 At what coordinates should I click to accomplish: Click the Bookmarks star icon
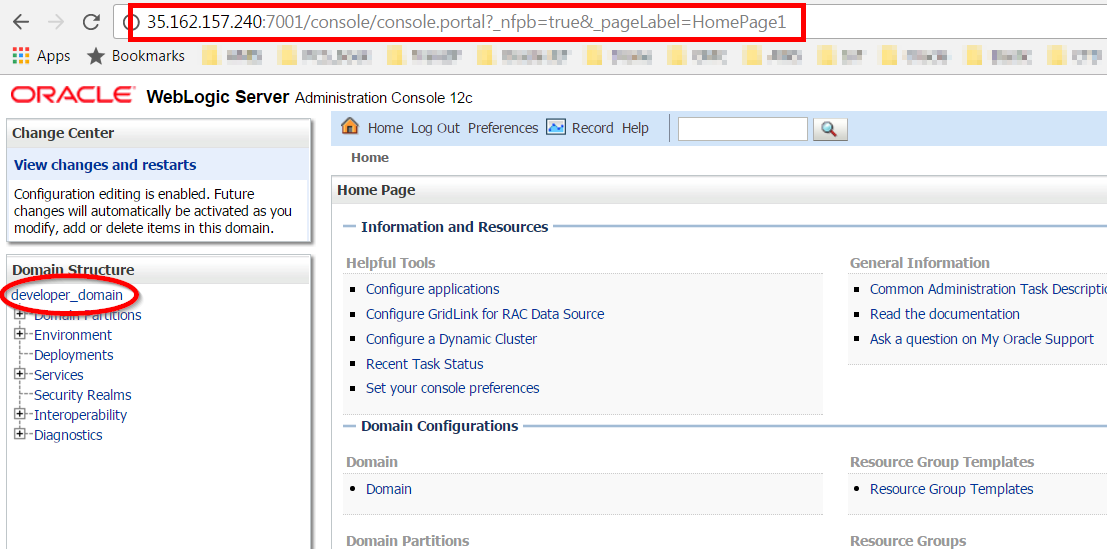coord(96,56)
